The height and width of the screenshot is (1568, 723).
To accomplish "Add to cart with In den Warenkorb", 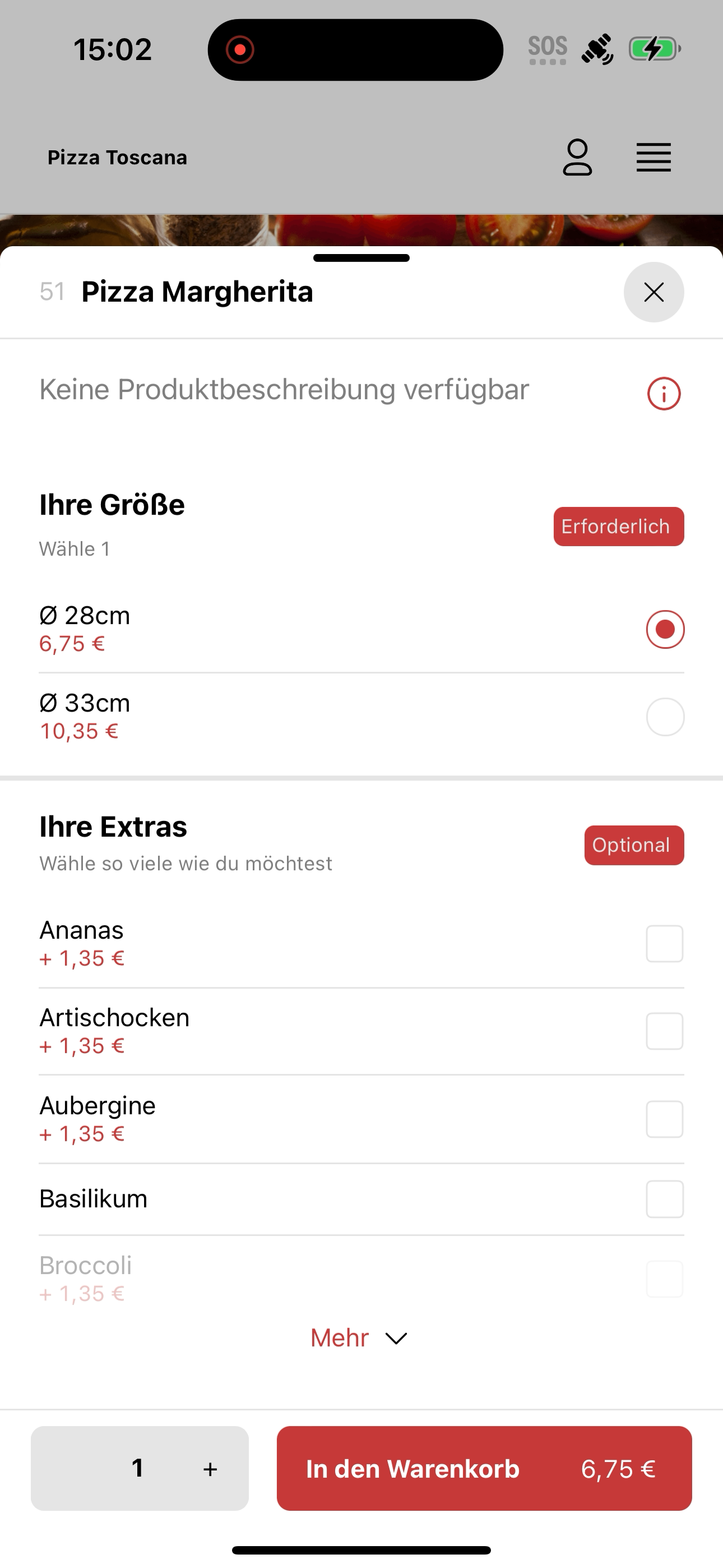I will coord(484,1468).
